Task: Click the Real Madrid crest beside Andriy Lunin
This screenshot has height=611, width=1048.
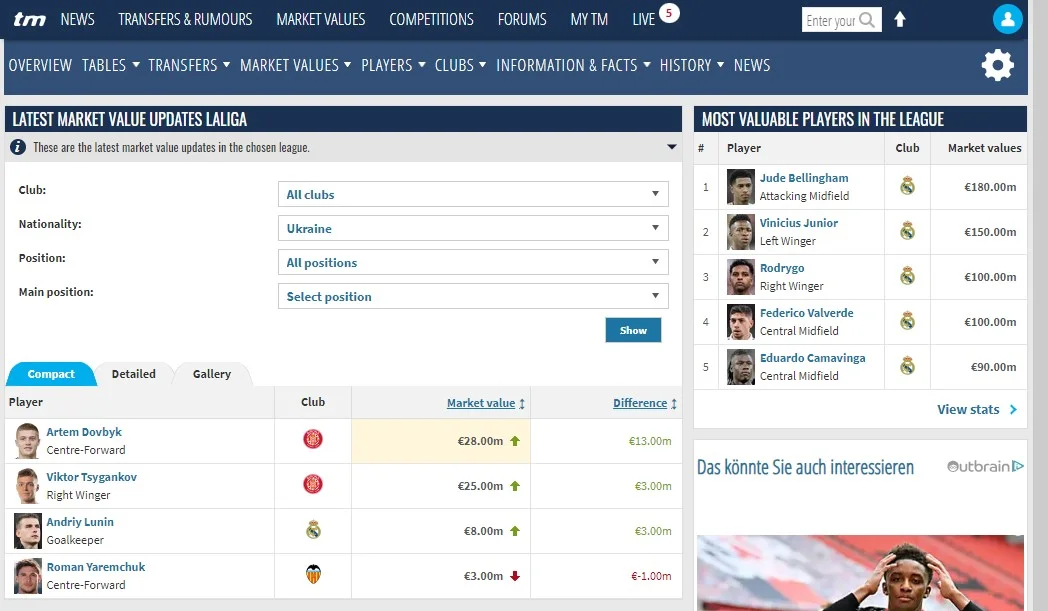Action: [313, 530]
